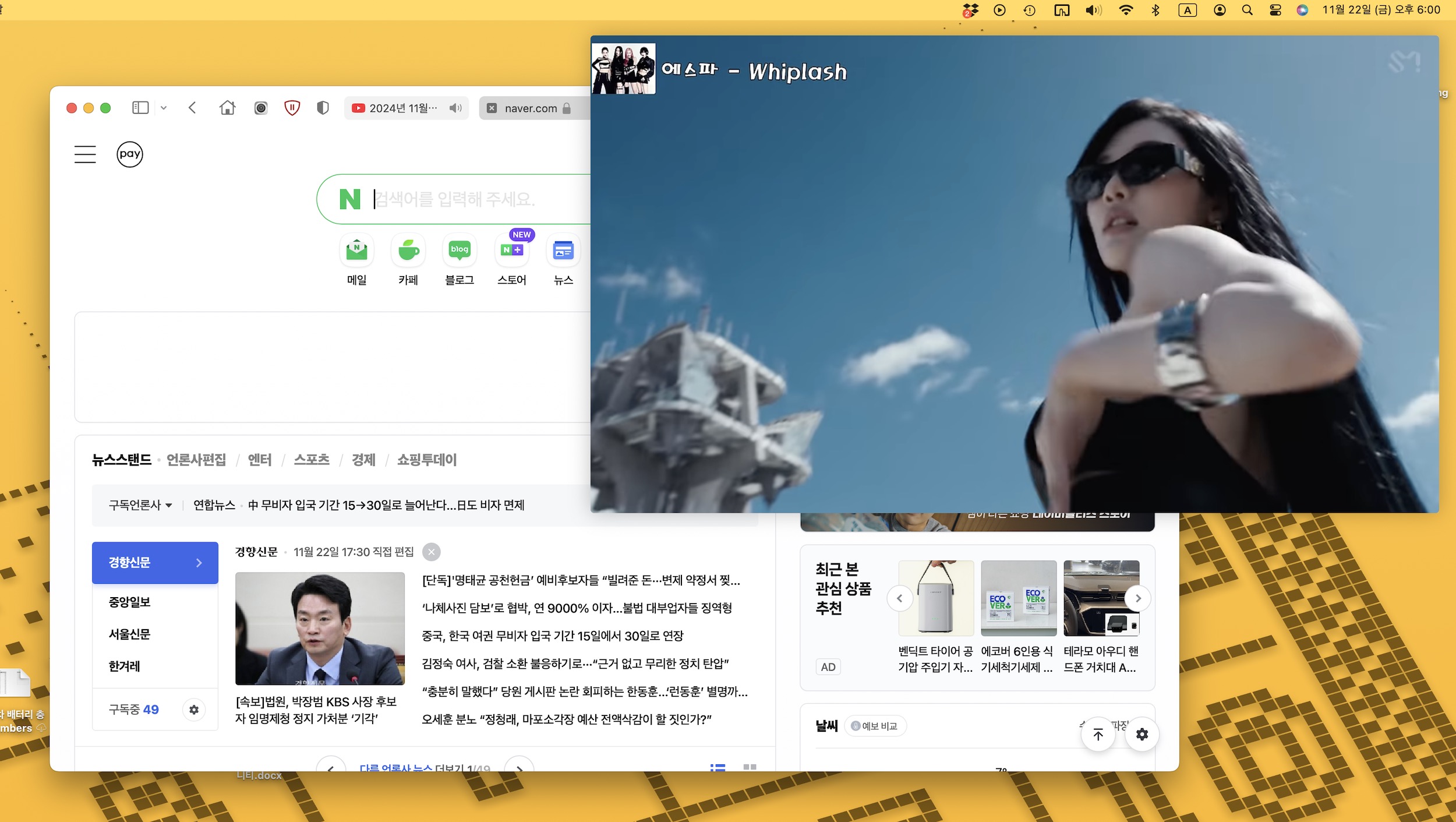Open the '나체사진 담보' 불법 대부업자 article
This screenshot has width=1456, height=822.
tap(577, 608)
